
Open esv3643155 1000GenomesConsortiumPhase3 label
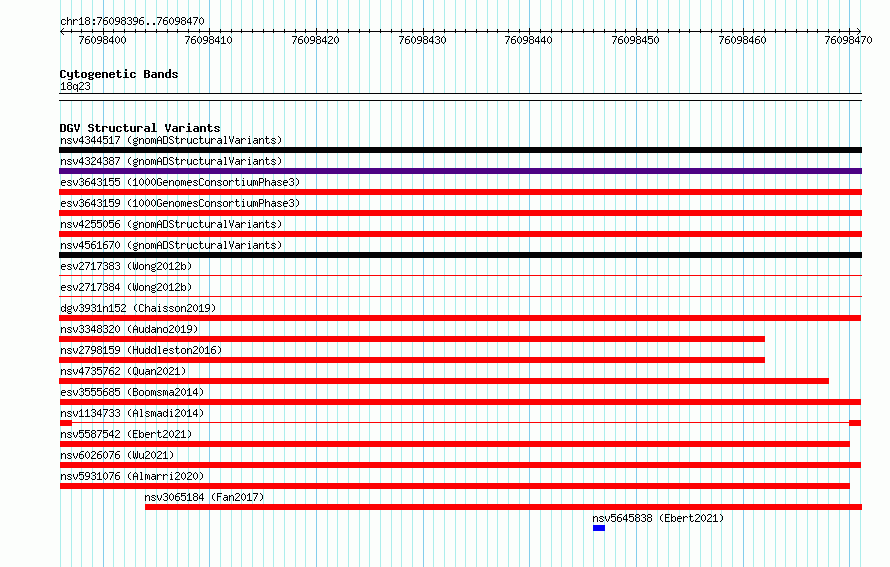(x=180, y=182)
